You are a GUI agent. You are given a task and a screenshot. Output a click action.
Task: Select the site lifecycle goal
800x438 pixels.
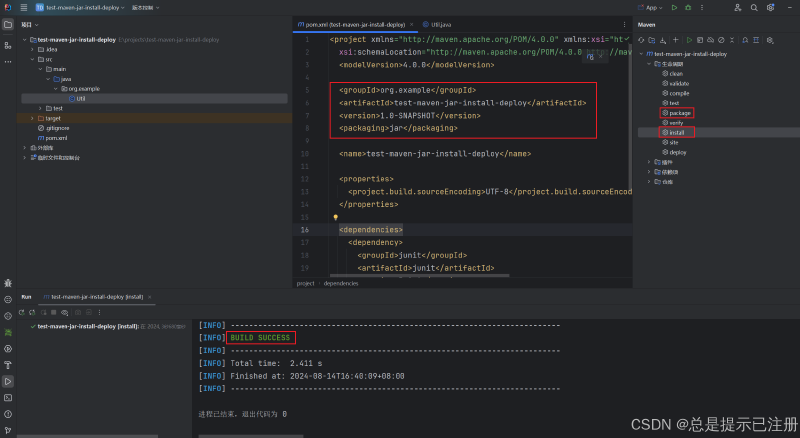pos(670,142)
